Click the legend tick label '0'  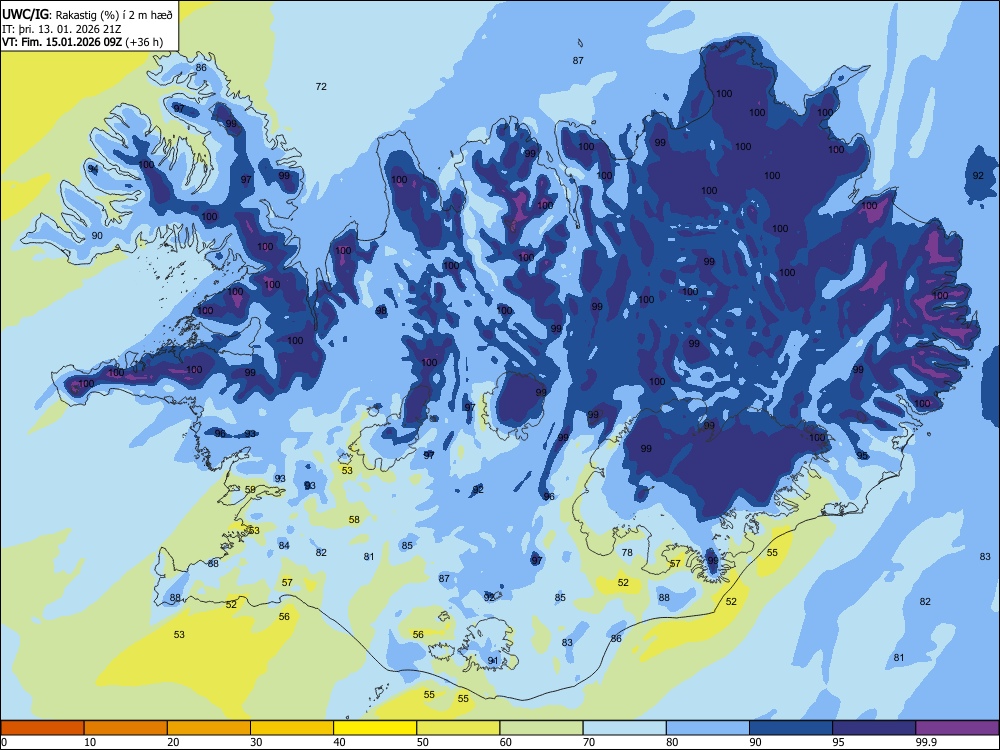(4, 742)
